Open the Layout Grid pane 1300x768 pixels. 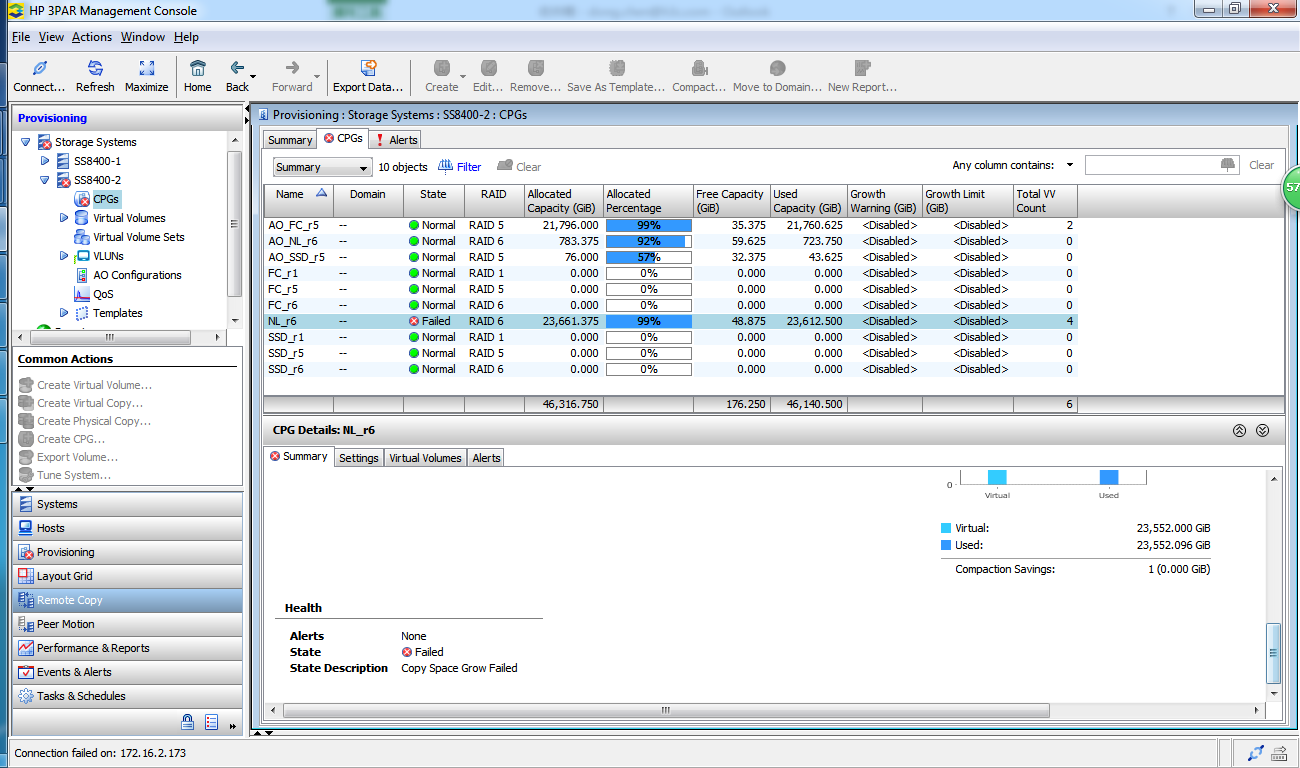coord(127,576)
